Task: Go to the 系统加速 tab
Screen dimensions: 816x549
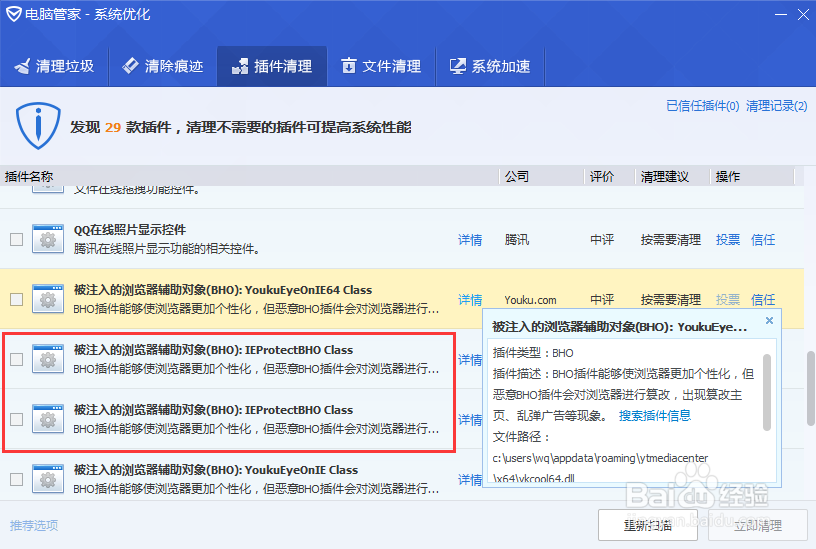Action: coord(490,66)
